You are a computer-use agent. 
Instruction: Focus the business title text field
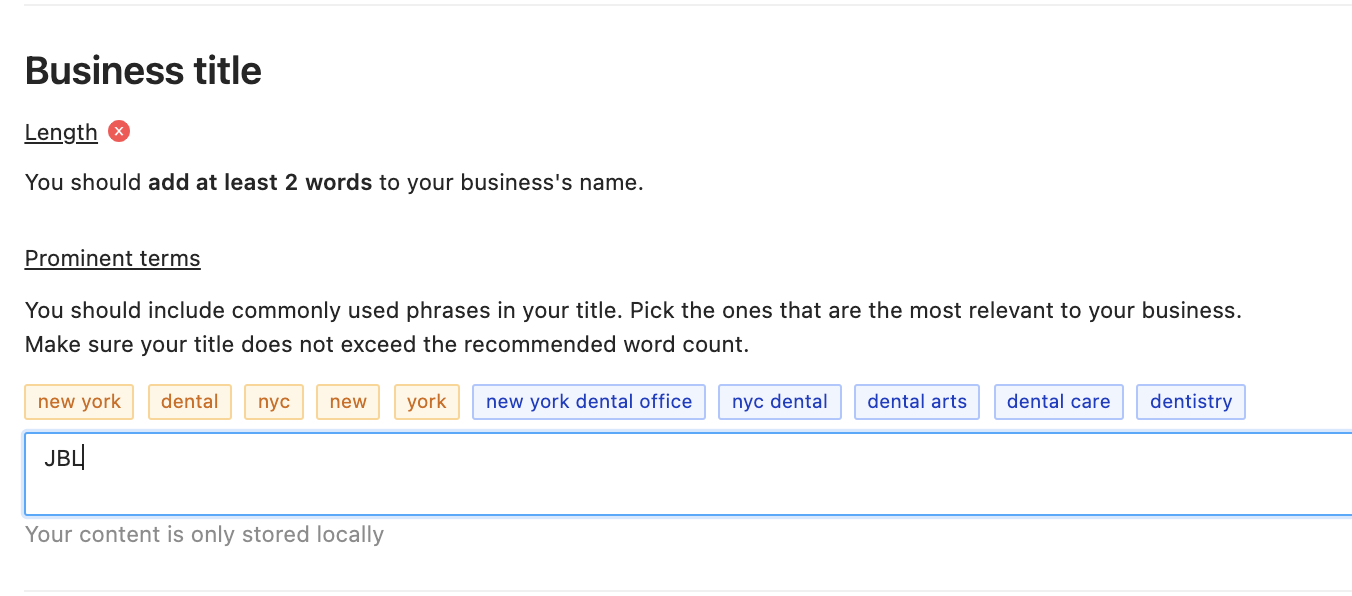click(688, 474)
